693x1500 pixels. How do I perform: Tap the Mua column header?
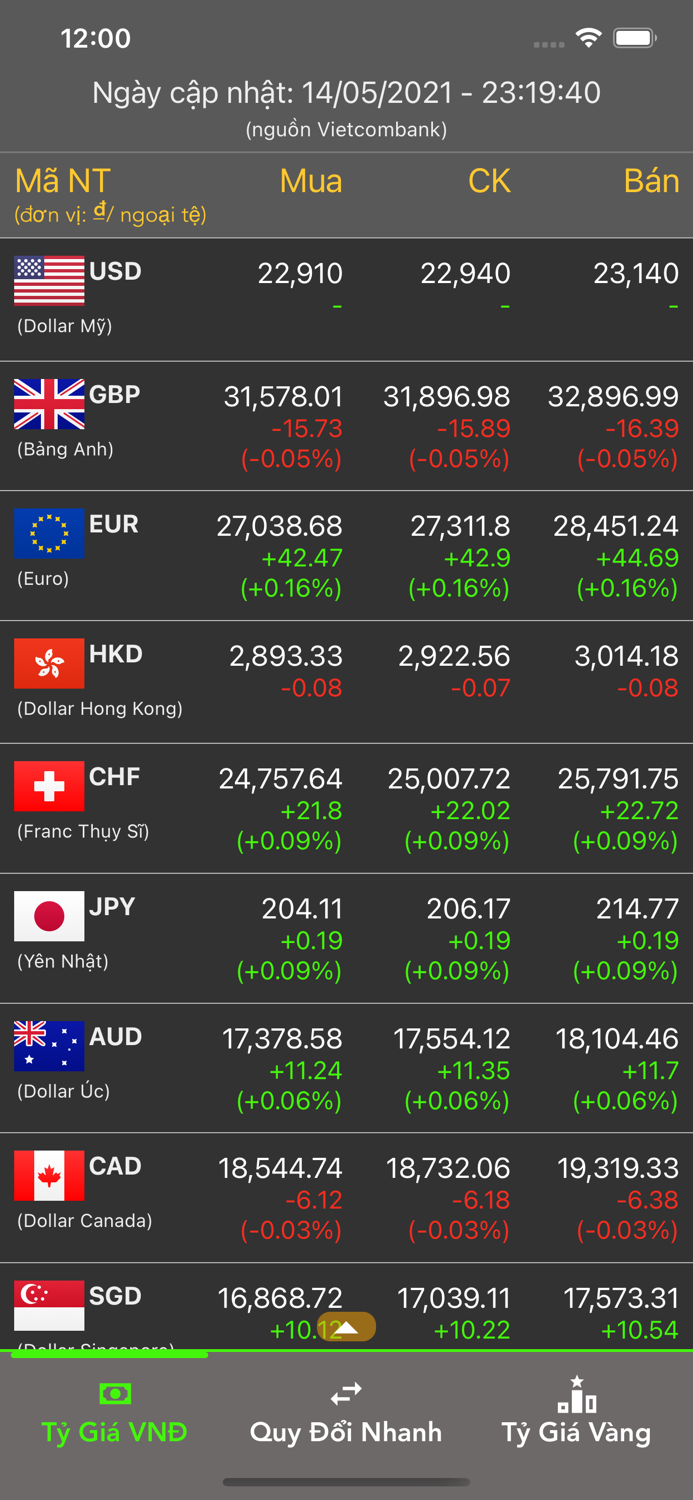tap(311, 181)
